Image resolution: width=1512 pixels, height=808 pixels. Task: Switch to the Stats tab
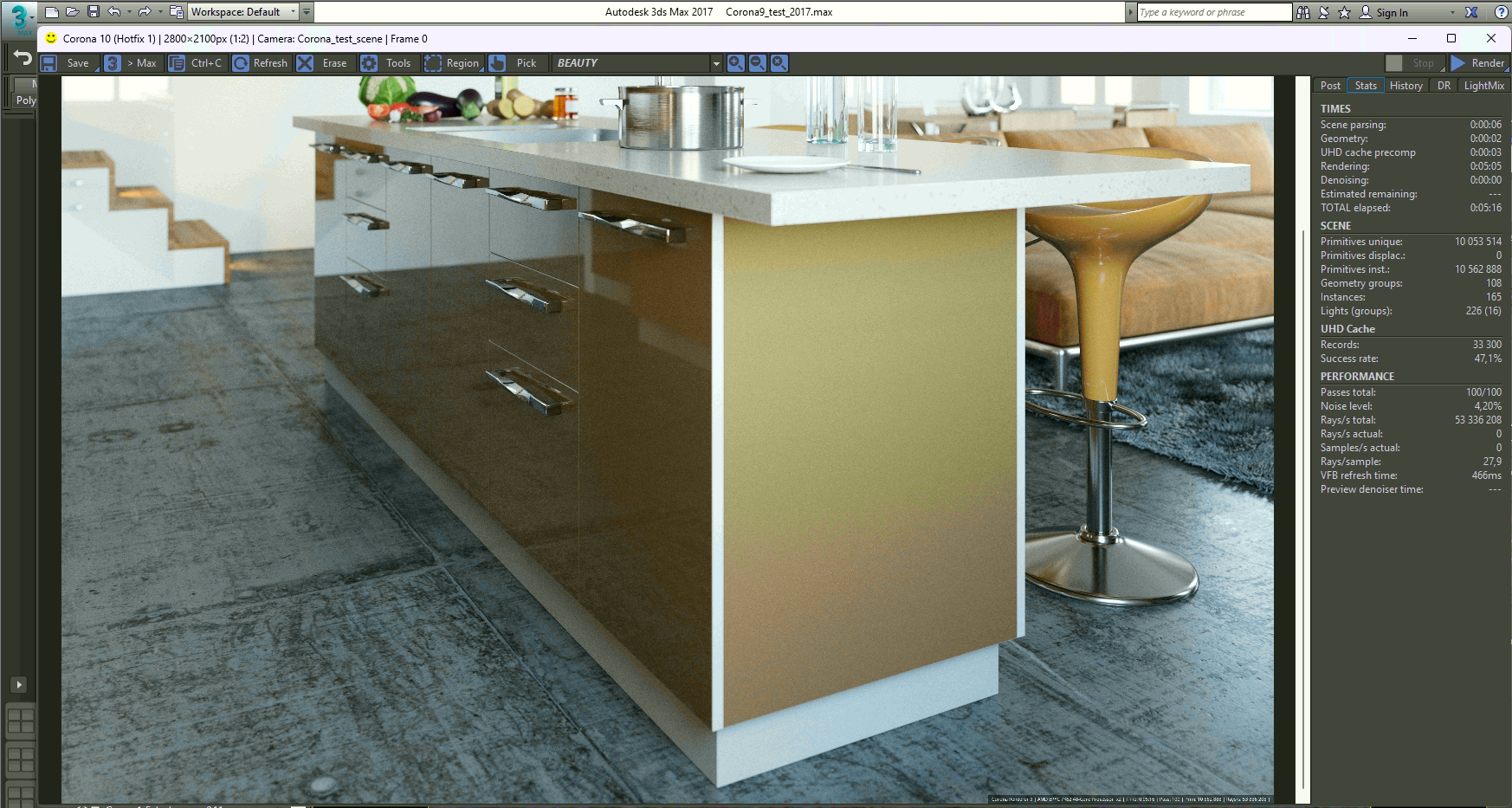click(x=1366, y=86)
